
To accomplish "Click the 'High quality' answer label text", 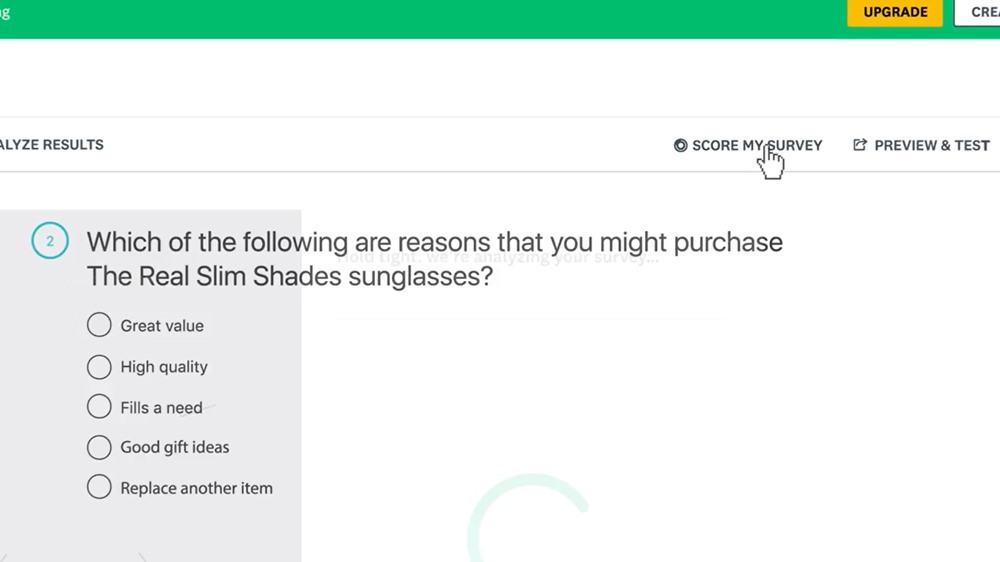I will tap(164, 367).
